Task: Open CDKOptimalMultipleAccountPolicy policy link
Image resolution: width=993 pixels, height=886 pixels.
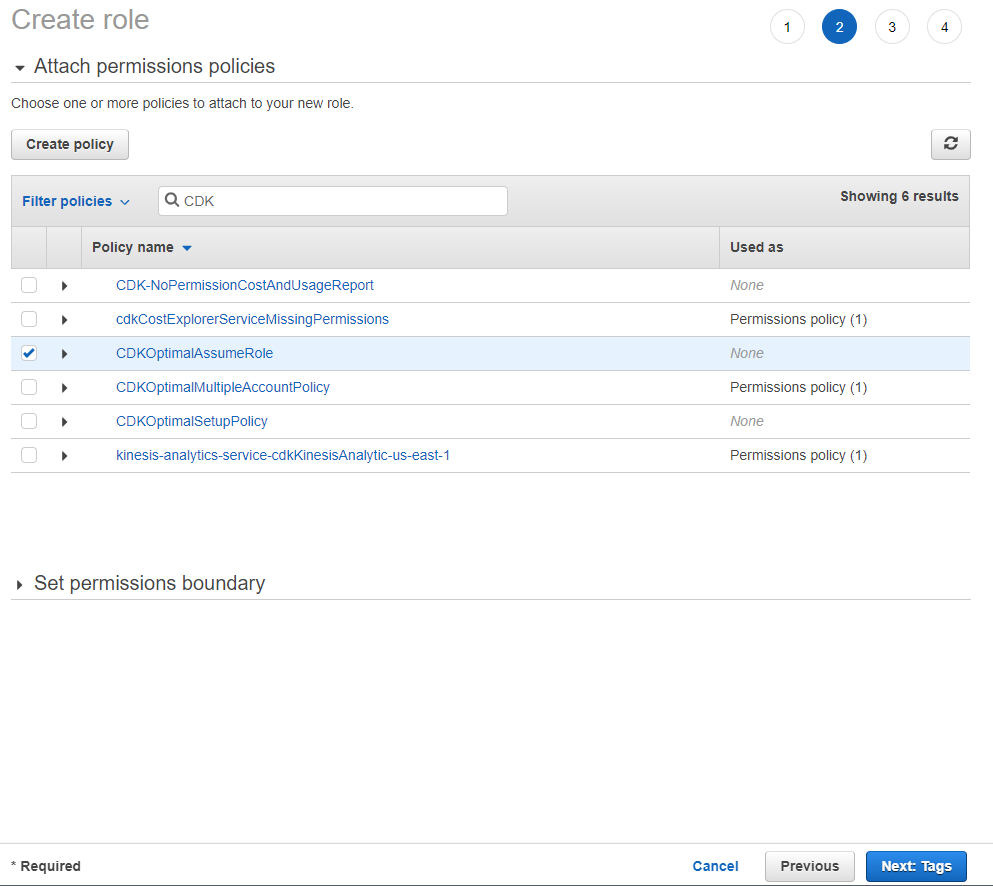Action: 223,387
